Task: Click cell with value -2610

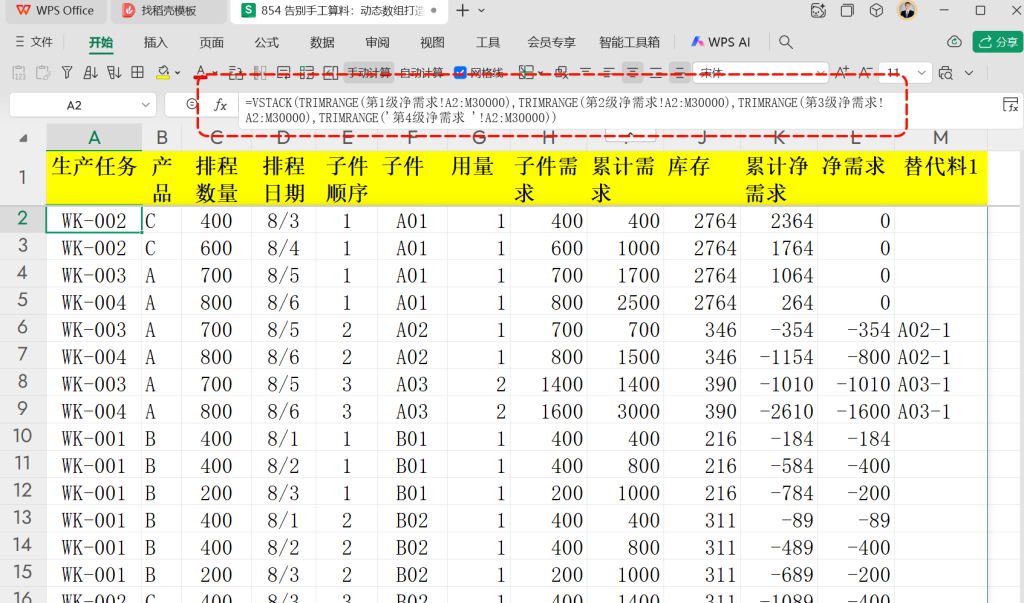Action: pos(779,412)
